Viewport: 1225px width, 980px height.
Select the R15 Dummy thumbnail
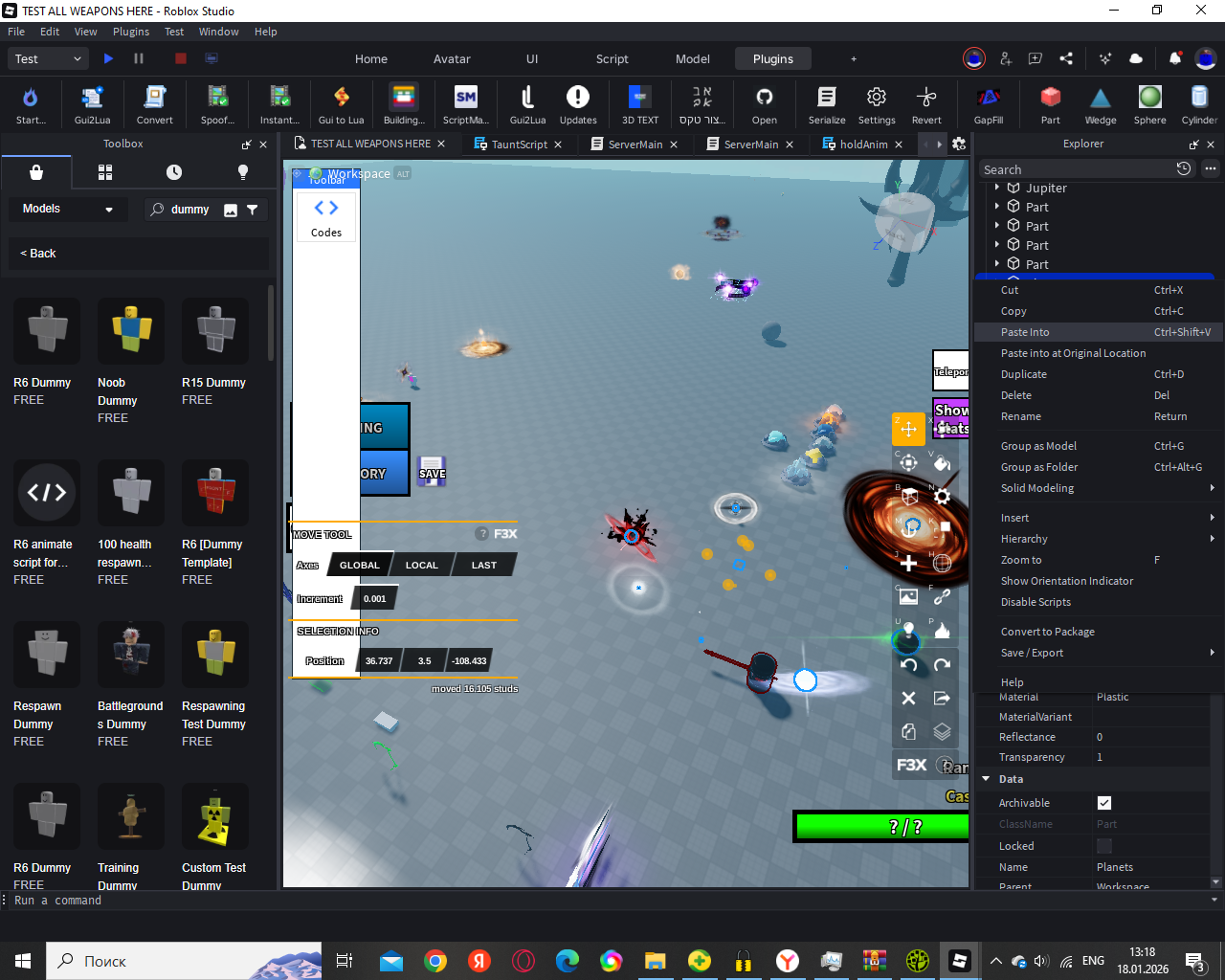[x=215, y=330]
